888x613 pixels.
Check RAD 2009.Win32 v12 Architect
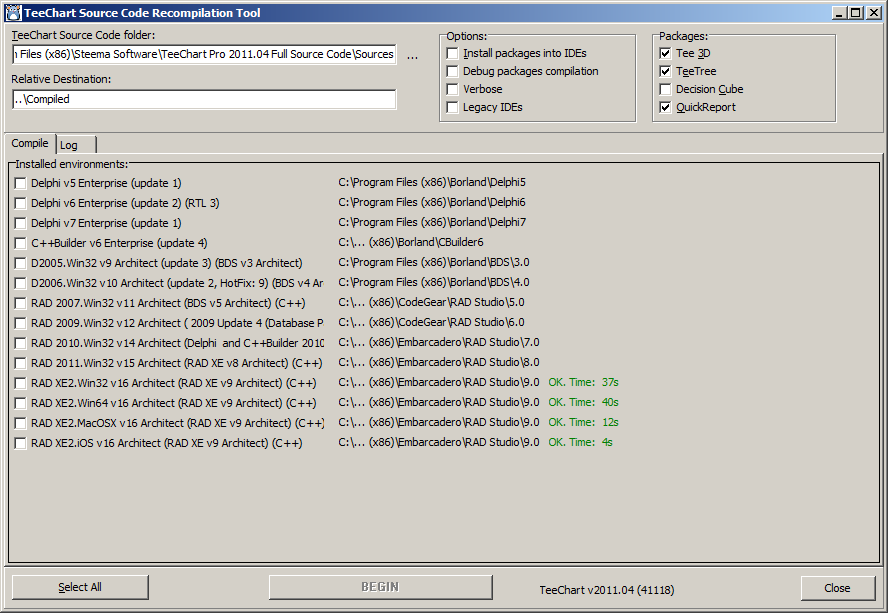(x=20, y=323)
